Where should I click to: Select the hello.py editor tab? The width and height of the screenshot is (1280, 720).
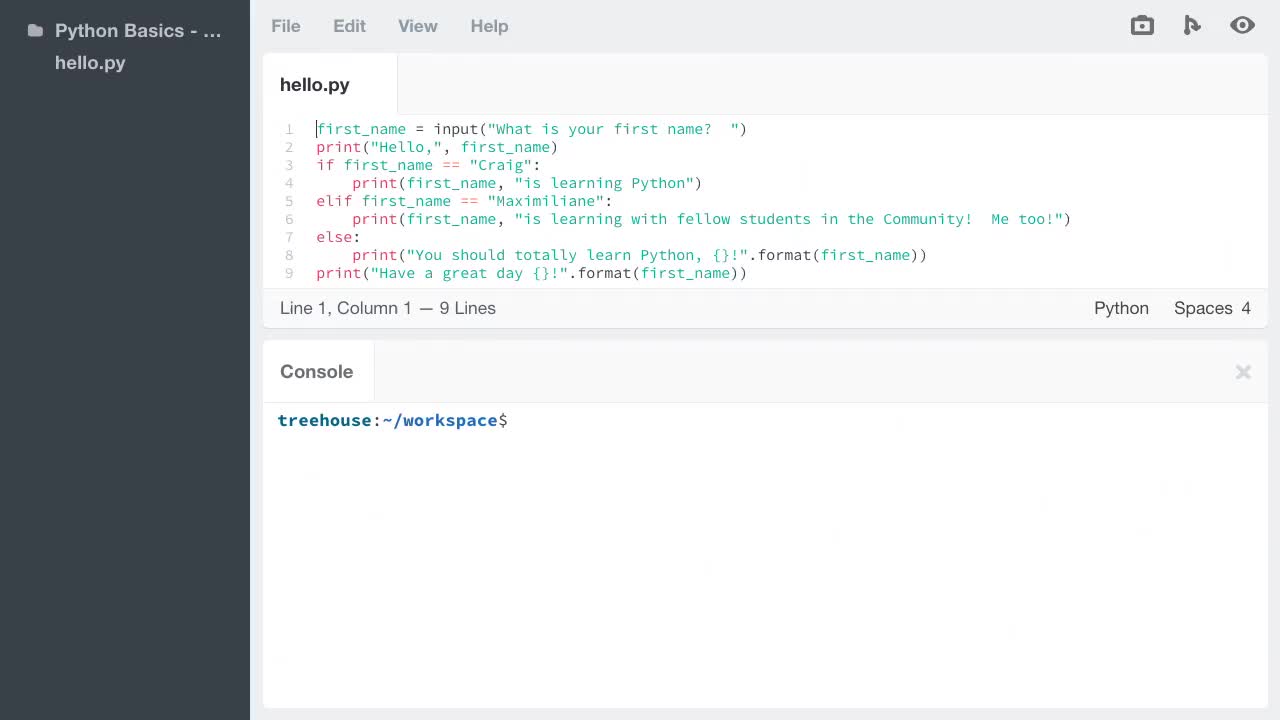pos(314,85)
